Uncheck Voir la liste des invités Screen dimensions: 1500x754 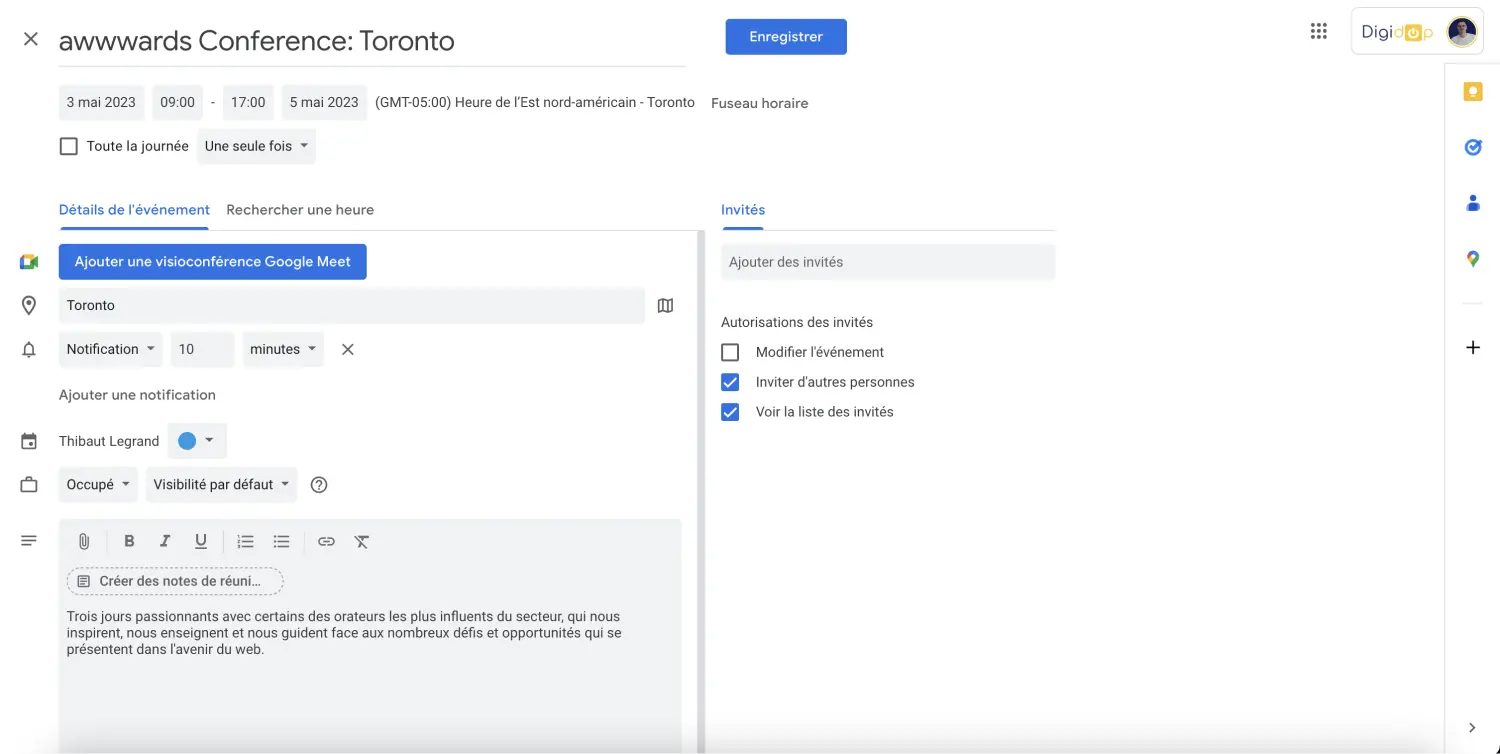[x=730, y=412]
